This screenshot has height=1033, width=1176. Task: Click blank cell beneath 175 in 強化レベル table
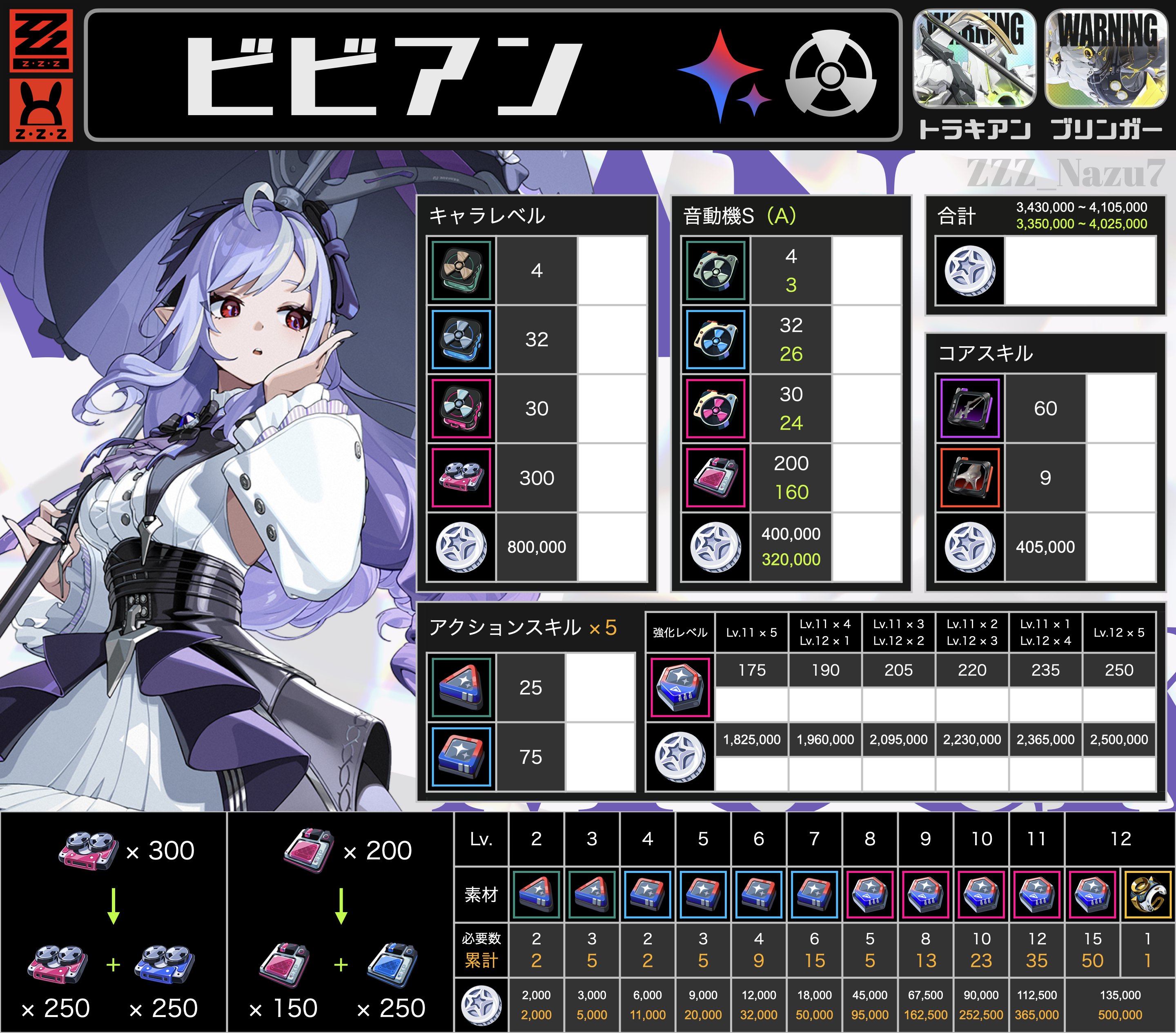click(x=751, y=705)
